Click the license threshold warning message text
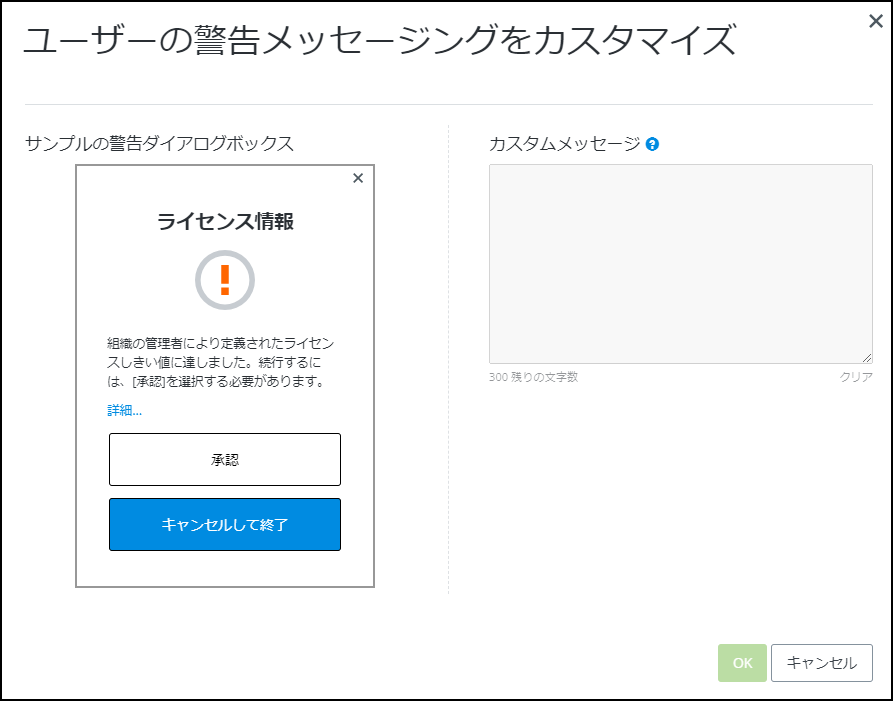The height and width of the screenshot is (701, 893). (x=221, y=362)
